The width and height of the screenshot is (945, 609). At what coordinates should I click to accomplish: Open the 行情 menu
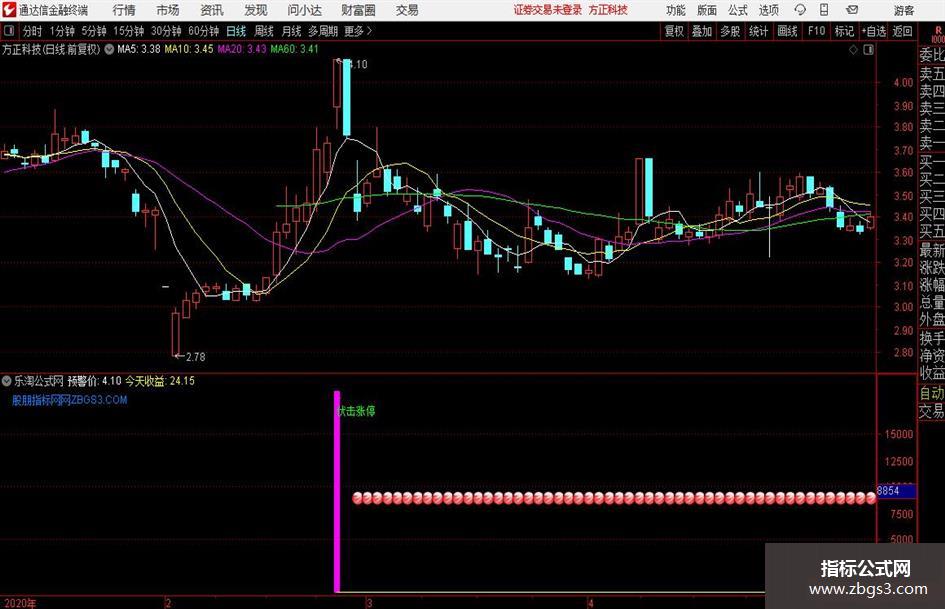[124, 10]
